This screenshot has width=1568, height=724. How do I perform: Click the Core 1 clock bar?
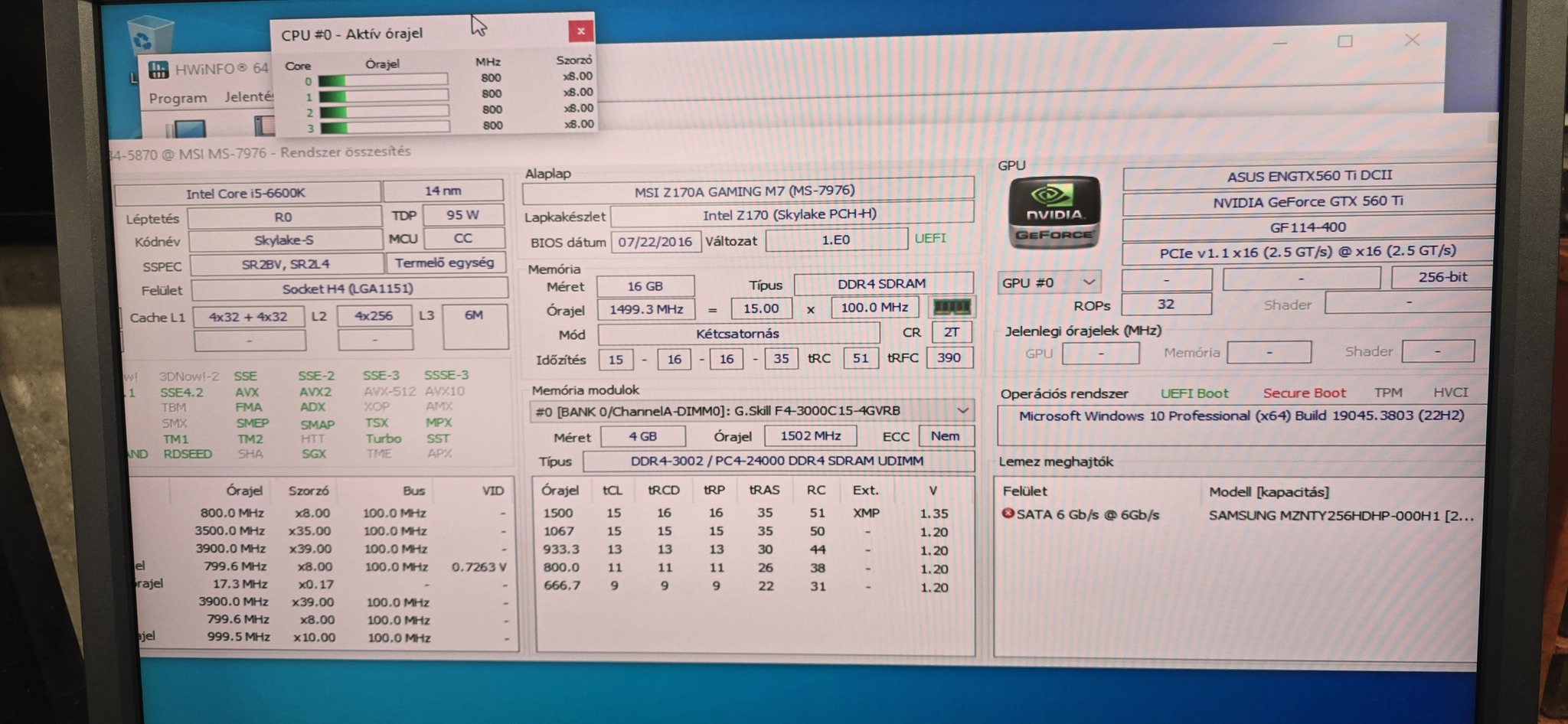384,96
